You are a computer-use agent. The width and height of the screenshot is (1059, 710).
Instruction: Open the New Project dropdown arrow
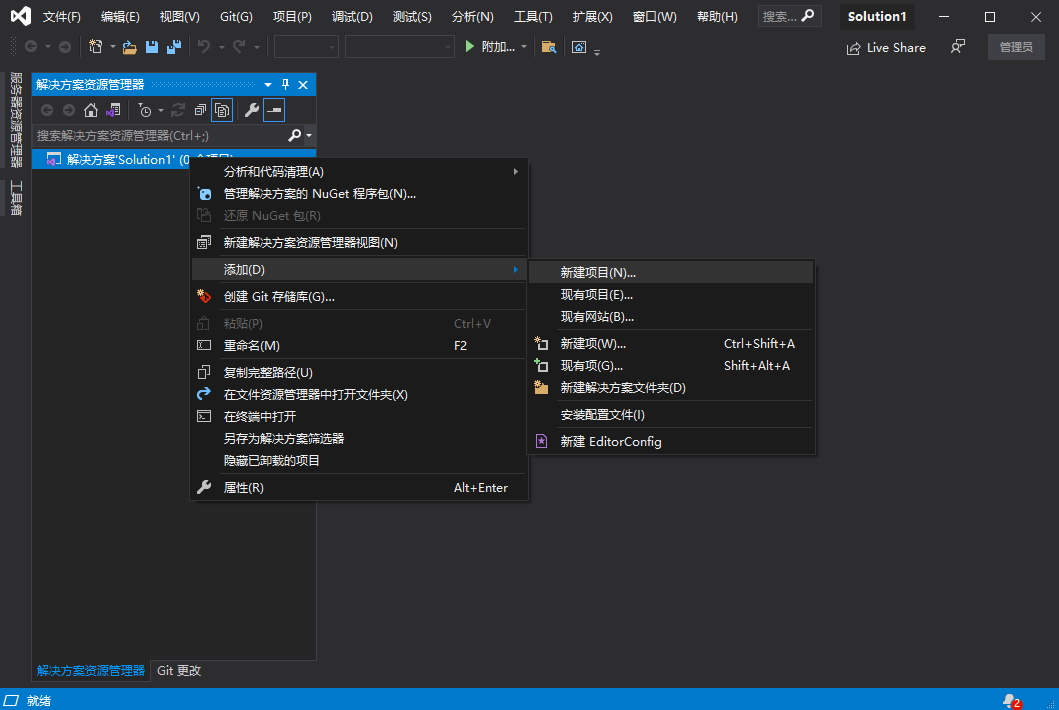pyautogui.click(x=113, y=47)
